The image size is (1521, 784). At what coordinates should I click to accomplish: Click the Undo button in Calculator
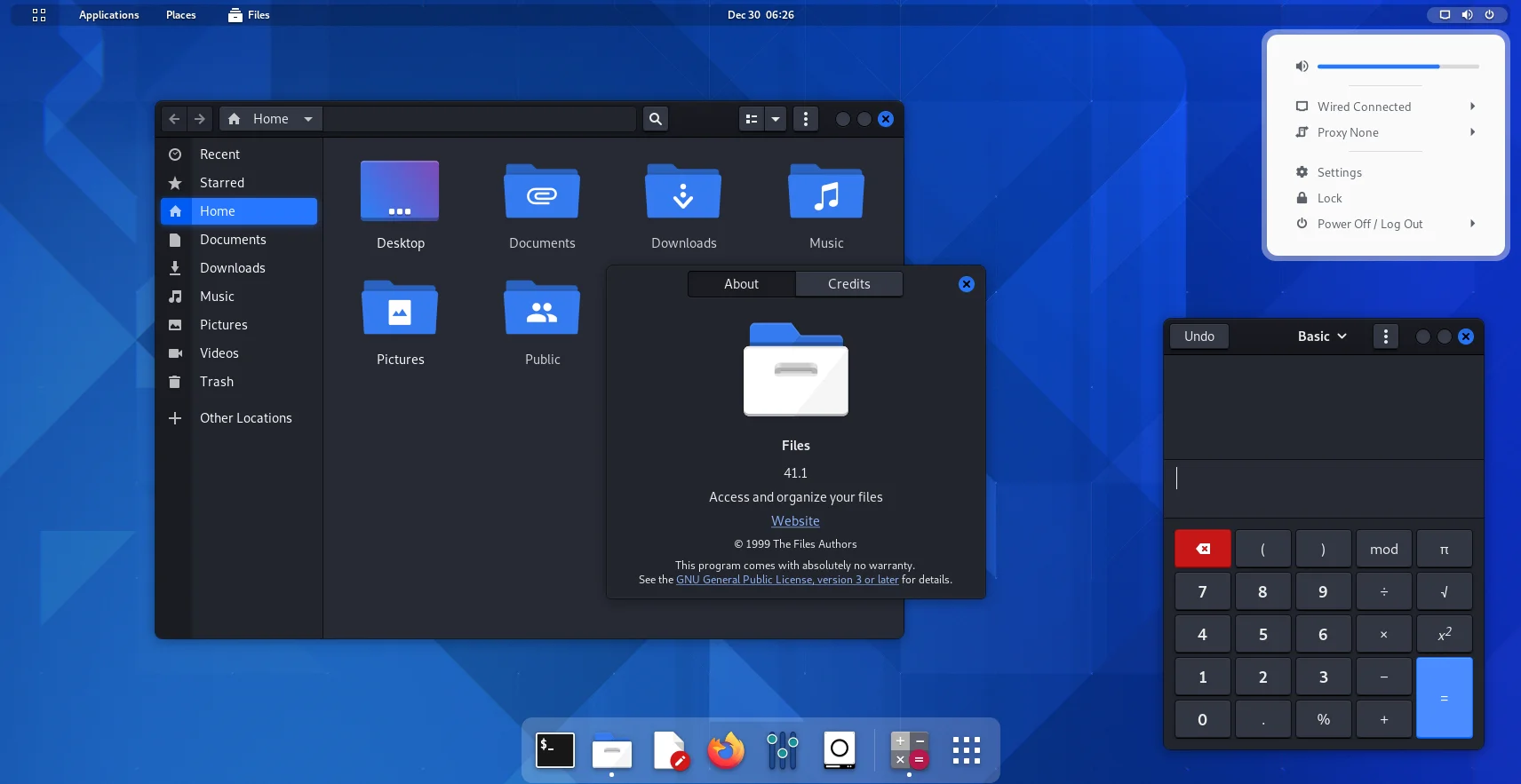[x=1199, y=337]
